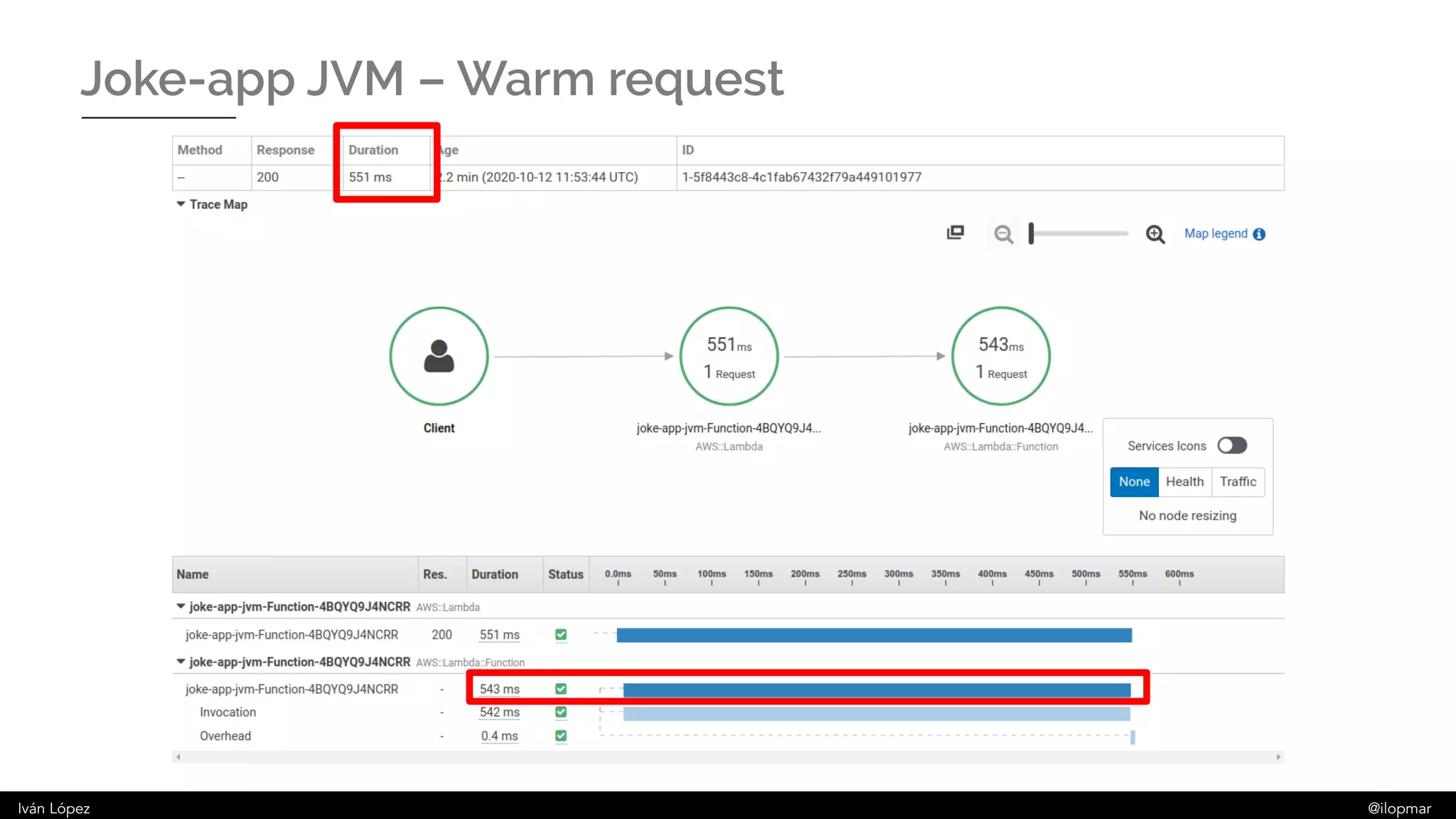Click the 0.4 ms duration value

pyautogui.click(x=499, y=736)
